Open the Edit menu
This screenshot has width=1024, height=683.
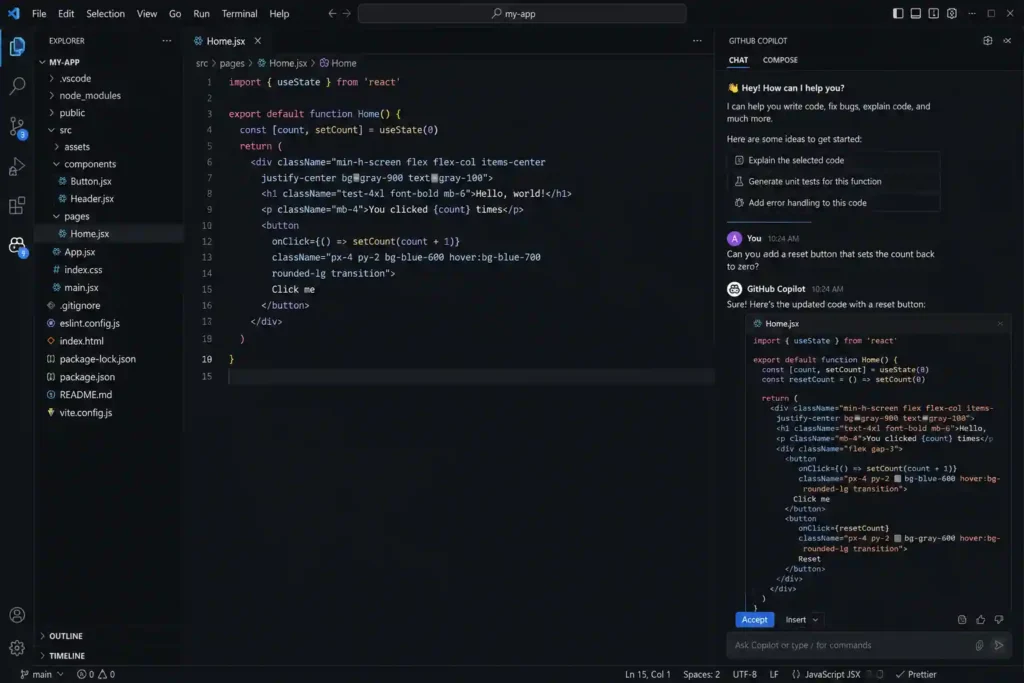(66, 13)
